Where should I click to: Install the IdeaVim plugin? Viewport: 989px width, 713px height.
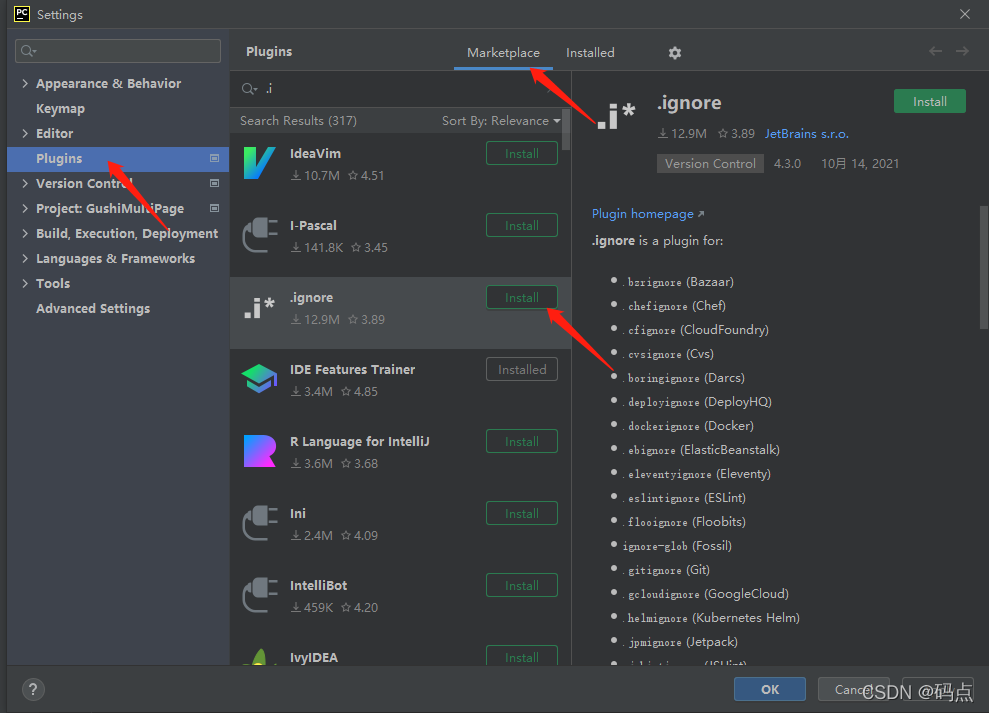point(522,153)
